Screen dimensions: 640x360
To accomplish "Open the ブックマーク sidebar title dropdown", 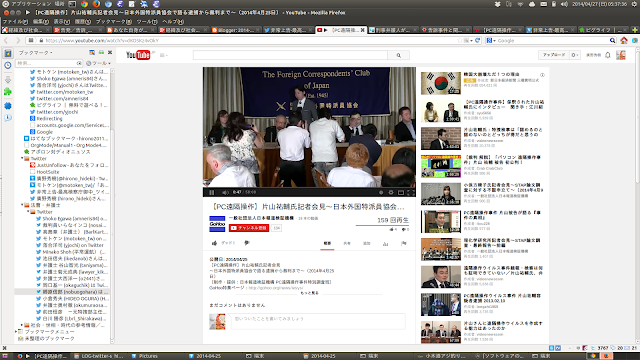I will click(x=36, y=53).
